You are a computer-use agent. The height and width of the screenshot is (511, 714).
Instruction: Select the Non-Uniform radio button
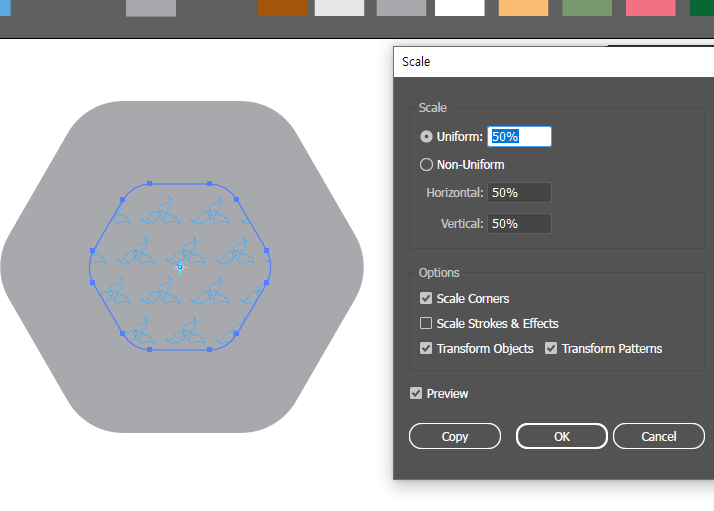[x=426, y=164]
